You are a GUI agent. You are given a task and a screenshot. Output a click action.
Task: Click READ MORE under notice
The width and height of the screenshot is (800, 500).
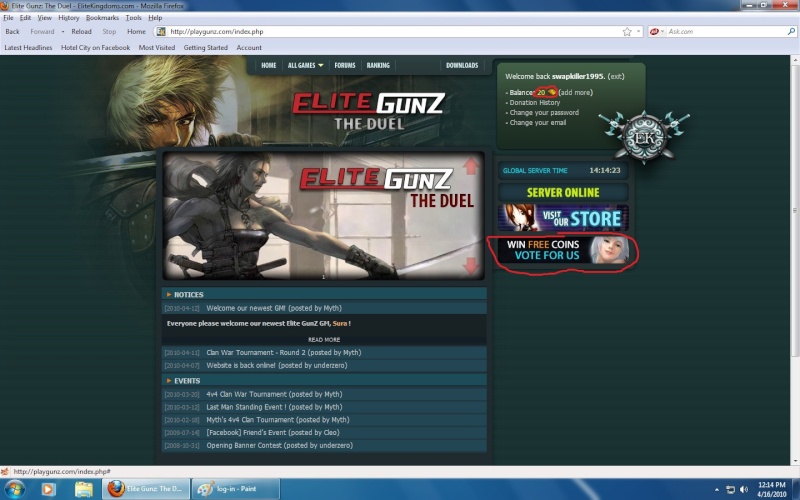pos(324,340)
